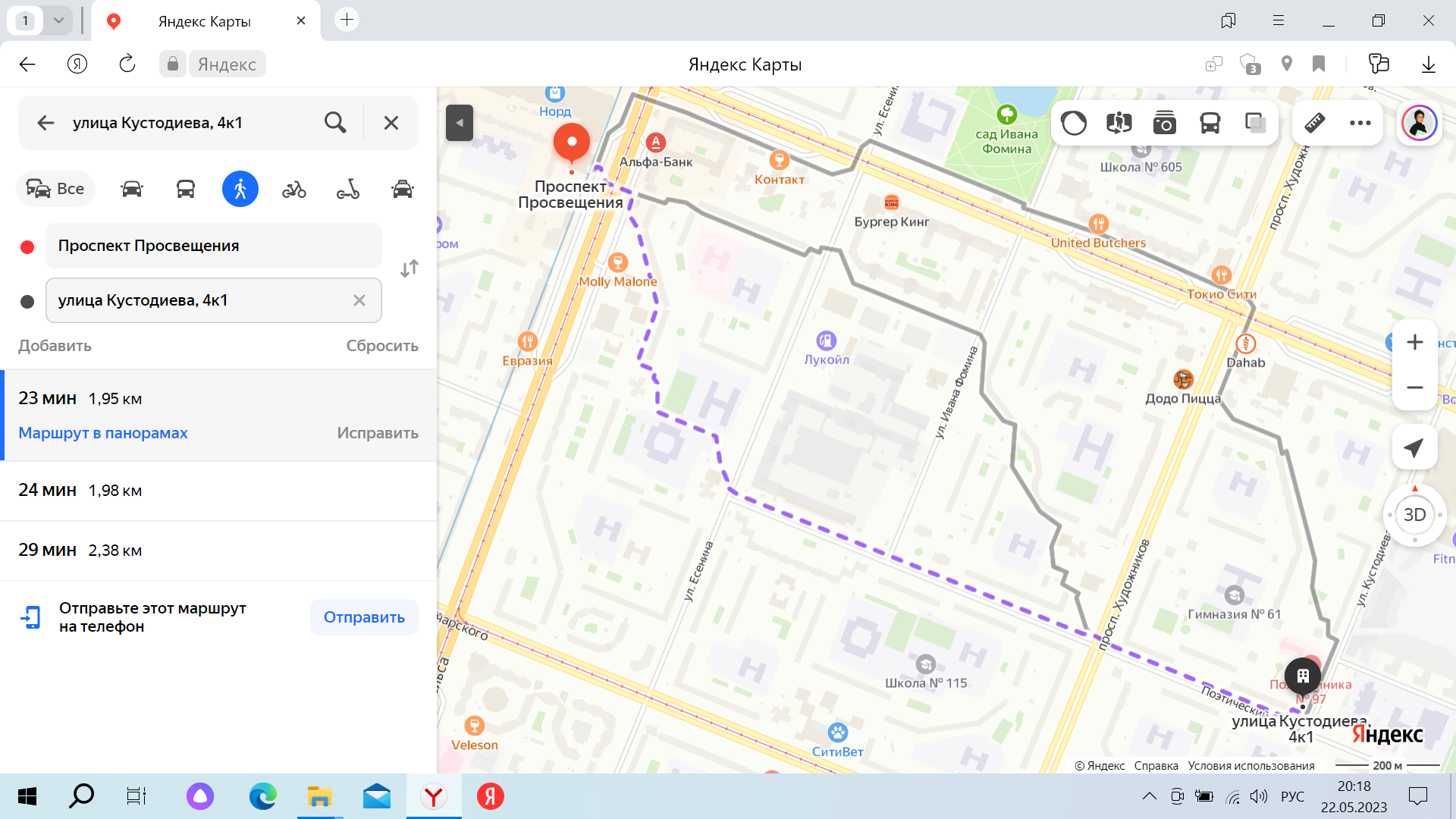Screen dimensions: 1456x819
Task: Open the ruler measurement tool
Action: [x=1315, y=123]
